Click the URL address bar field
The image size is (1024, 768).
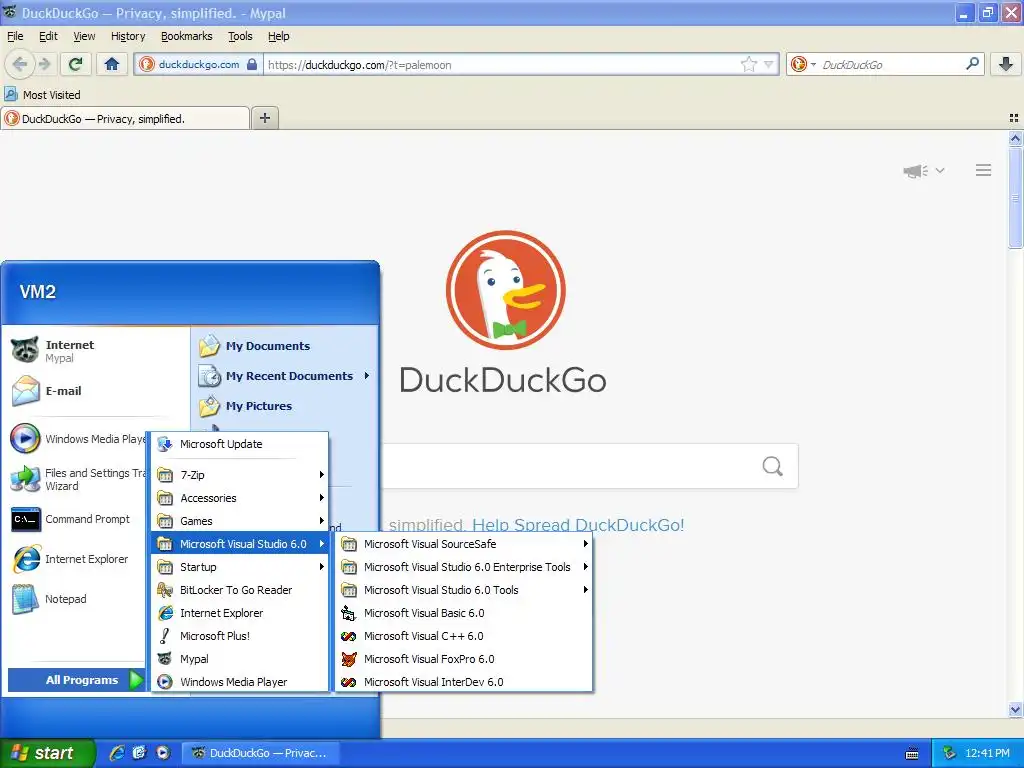[x=503, y=64]
